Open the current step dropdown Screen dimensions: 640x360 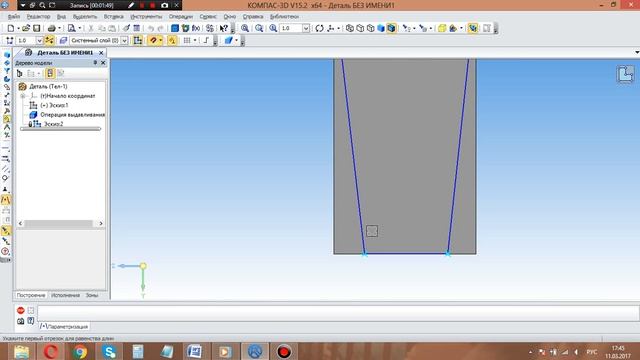39,40
